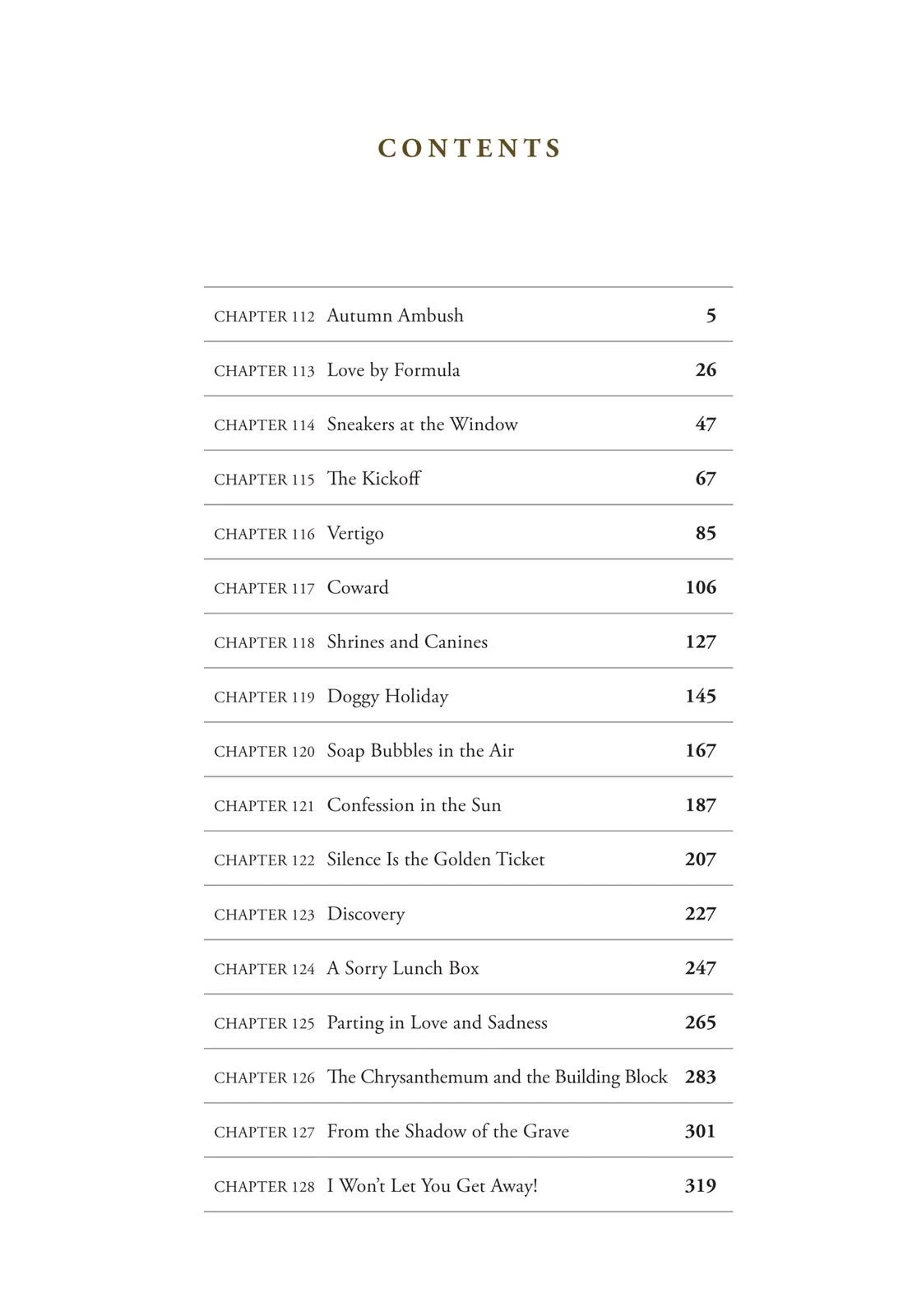Go to From the Shadow of the Grave
The image size is (917, 1316).
point(468,1131)
